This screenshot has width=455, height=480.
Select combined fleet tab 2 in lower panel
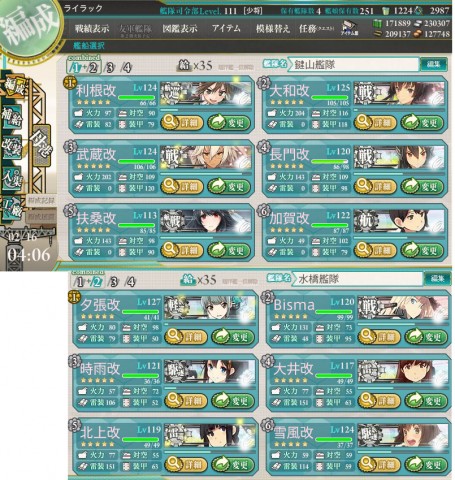pos(96,282)
